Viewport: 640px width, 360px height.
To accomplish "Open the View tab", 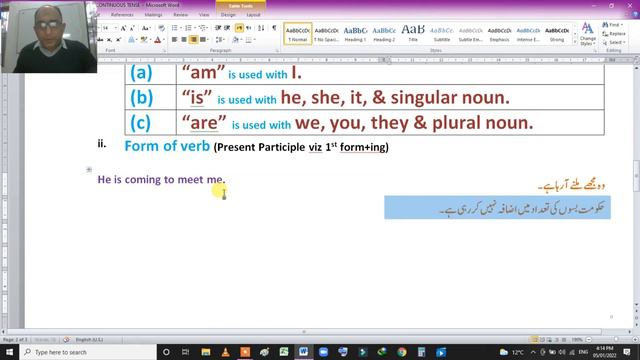I will pos(204,15).
